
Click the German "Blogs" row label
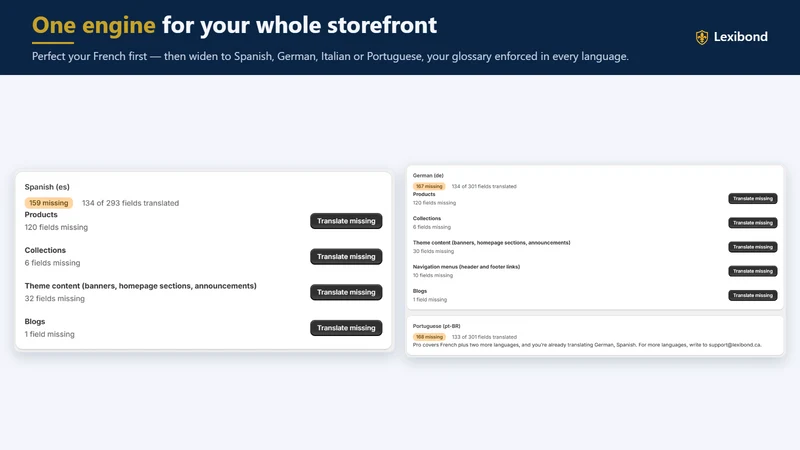[x=420, y=291]
